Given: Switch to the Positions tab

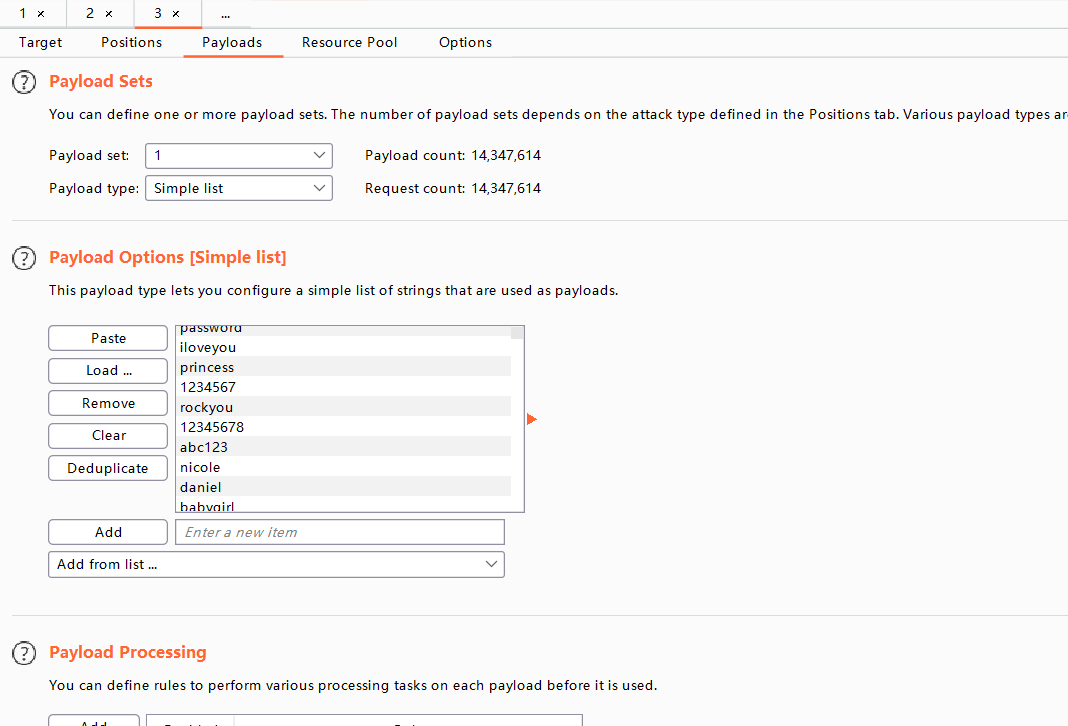Looking at the screenshot, I should [131, 42].
